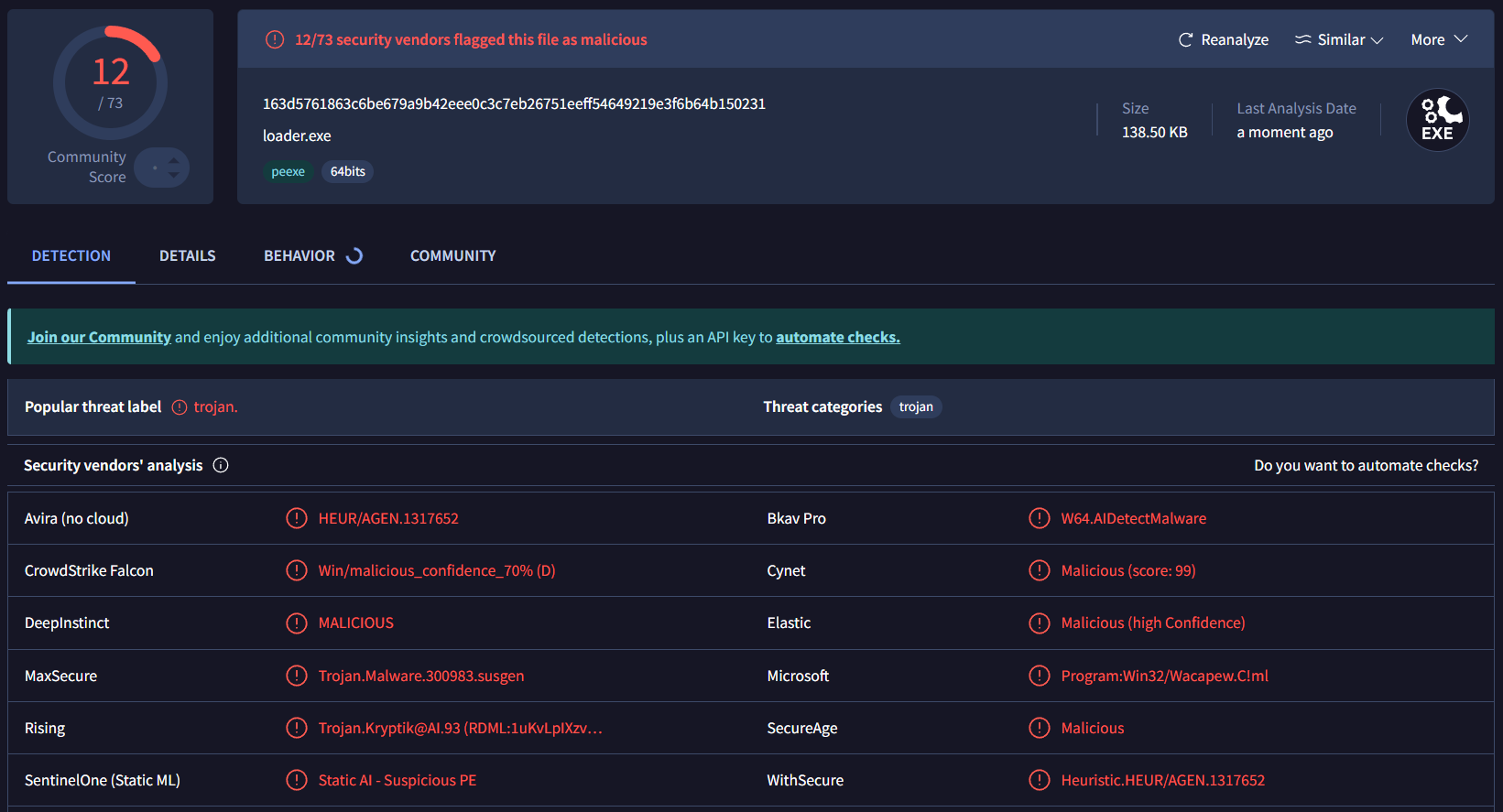Click warning icon for Elastic detection
This screenshot has width=1503, height=812.
[1040, 623]
